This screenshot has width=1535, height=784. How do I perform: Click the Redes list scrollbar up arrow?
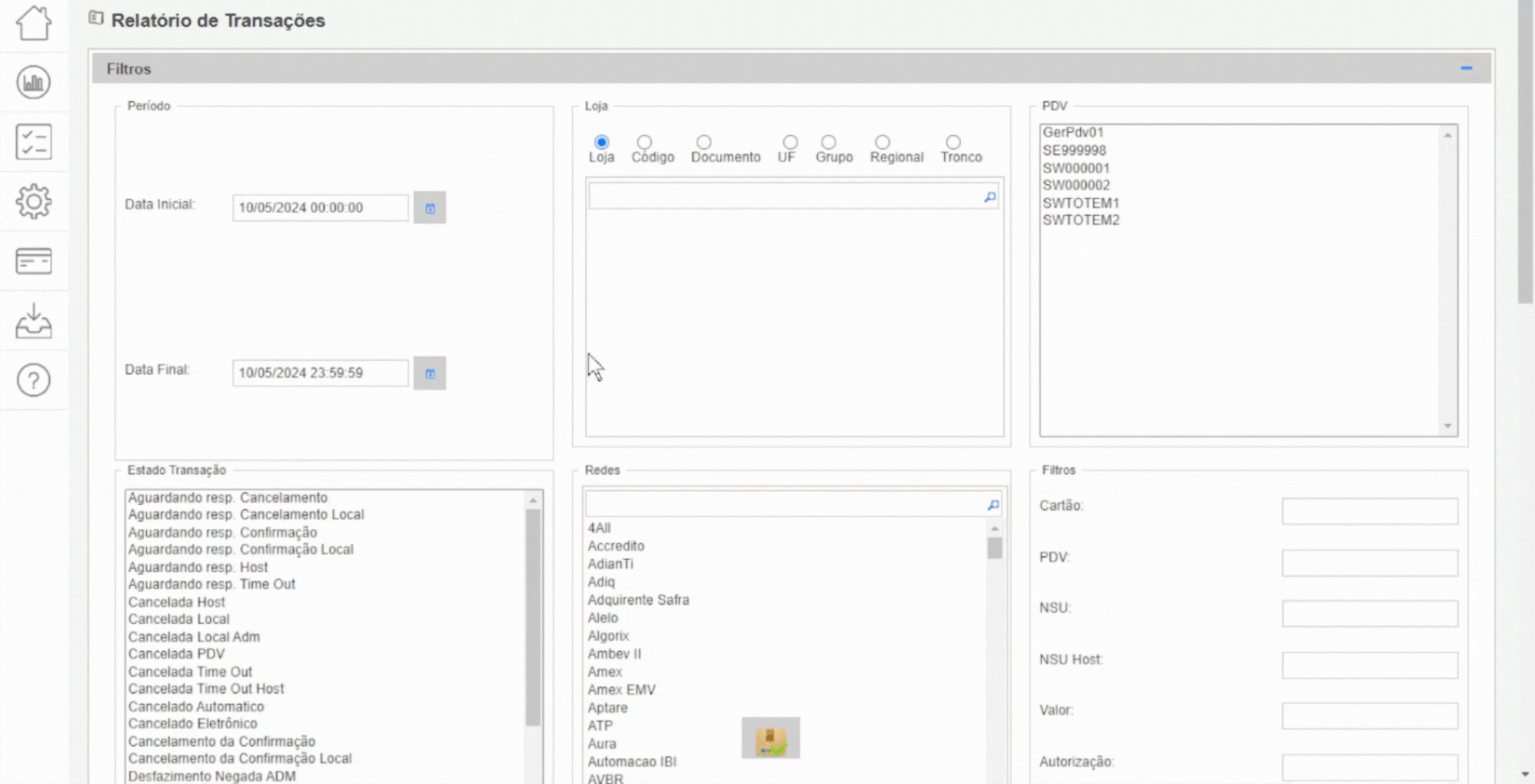click(x=994, y=528)
